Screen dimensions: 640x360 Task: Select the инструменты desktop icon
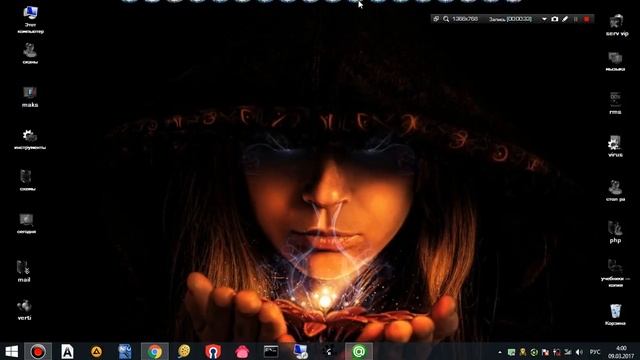pos(30,139)
